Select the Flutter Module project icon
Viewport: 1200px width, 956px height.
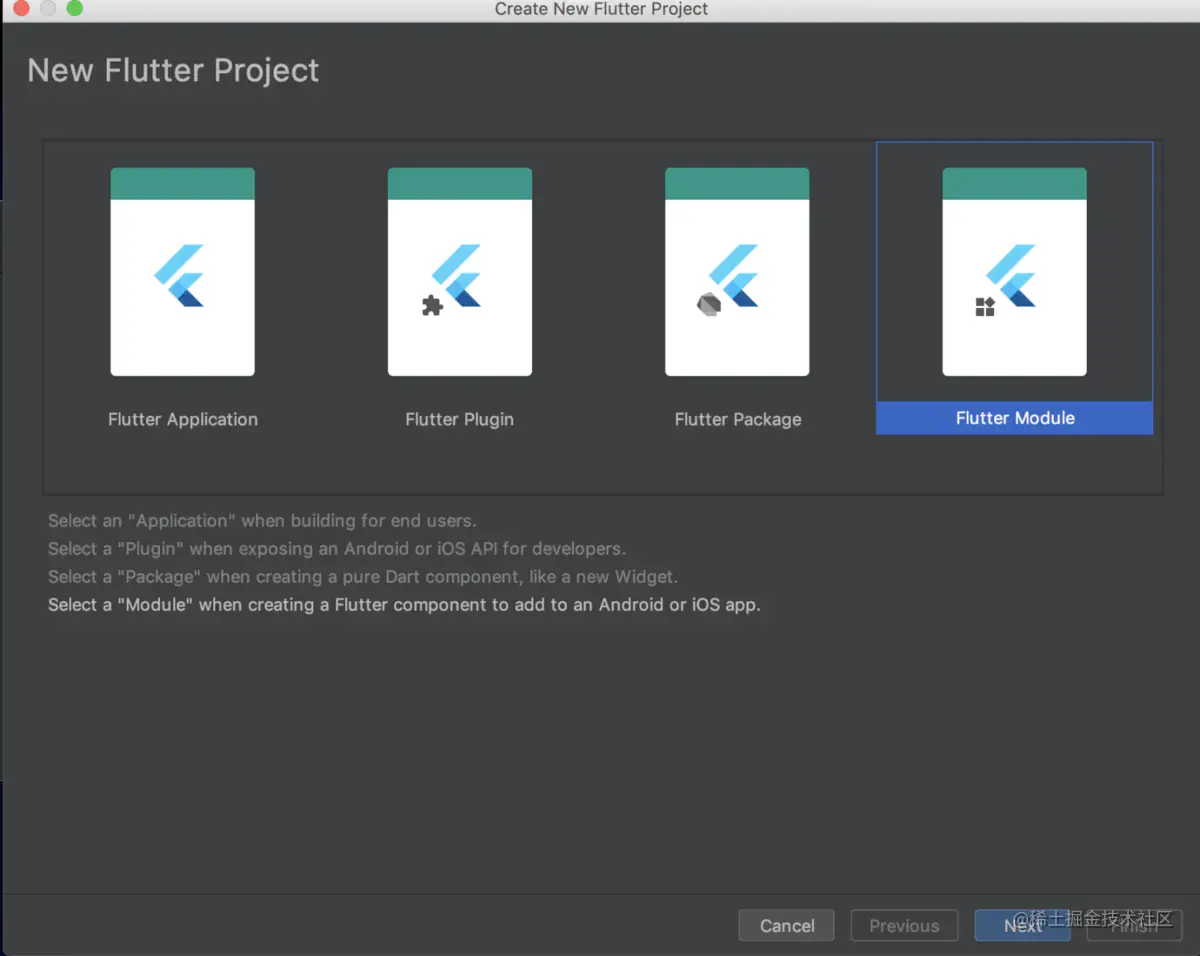coord(1014,272)
